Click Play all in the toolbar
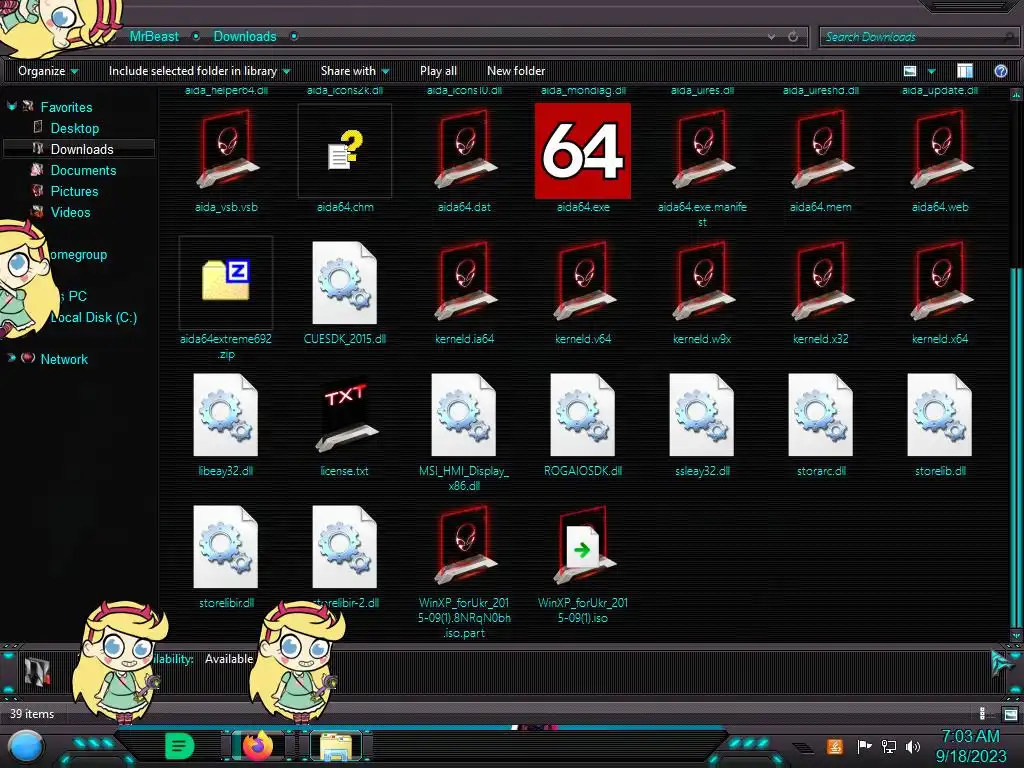This screenshot has height=768, width=1024. click(x=438, y=71)
